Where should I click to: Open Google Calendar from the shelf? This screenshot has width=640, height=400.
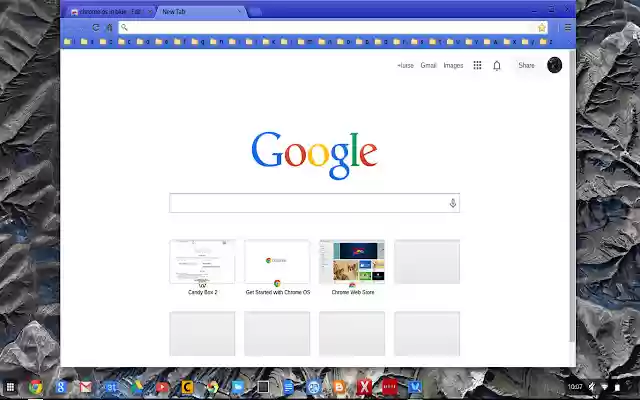pos(111,387)
